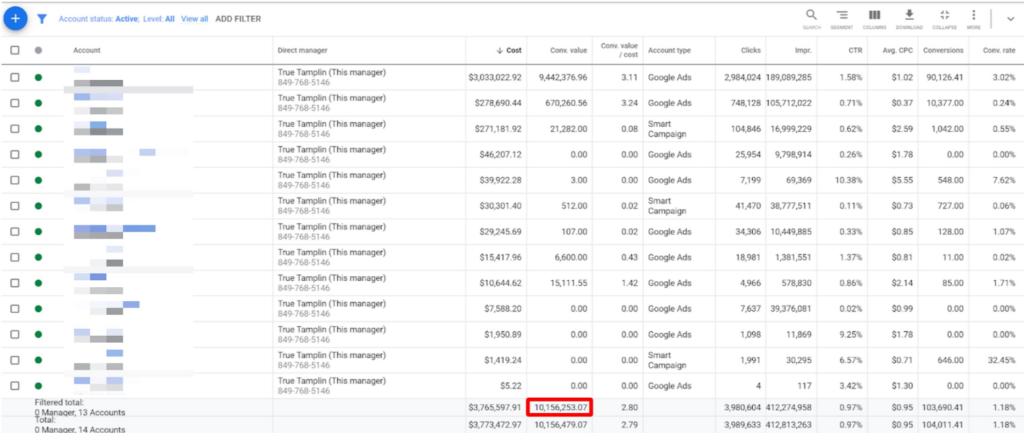
Task: Check the $10,644.62 cost account row
Action: (15, 283)
